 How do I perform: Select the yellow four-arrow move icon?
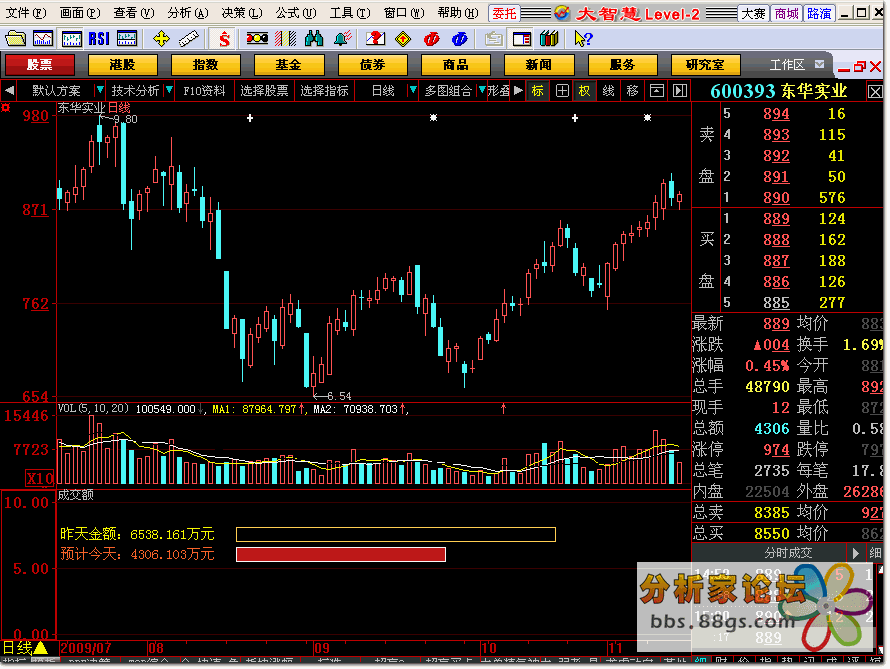(x=161, y=39)
